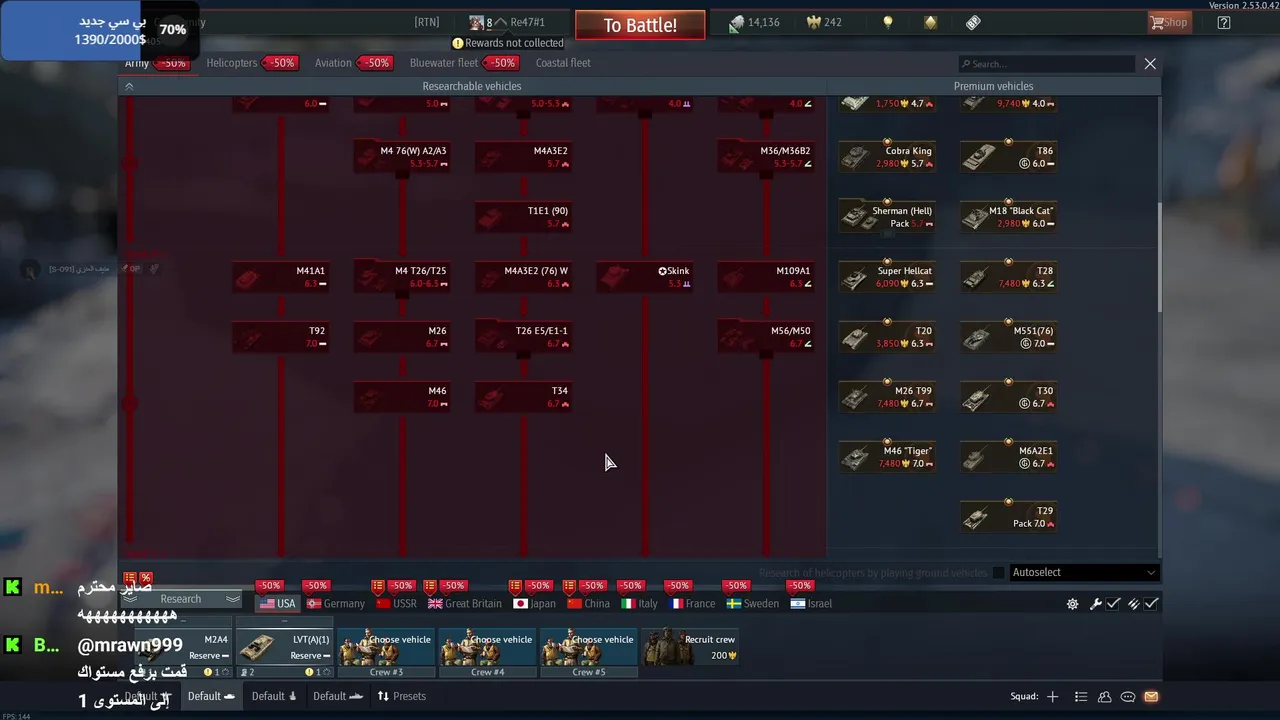Add squad member with plus icon
Image resolution: width=1280 pixels, height=720 pixels.
coord(1052,697)
